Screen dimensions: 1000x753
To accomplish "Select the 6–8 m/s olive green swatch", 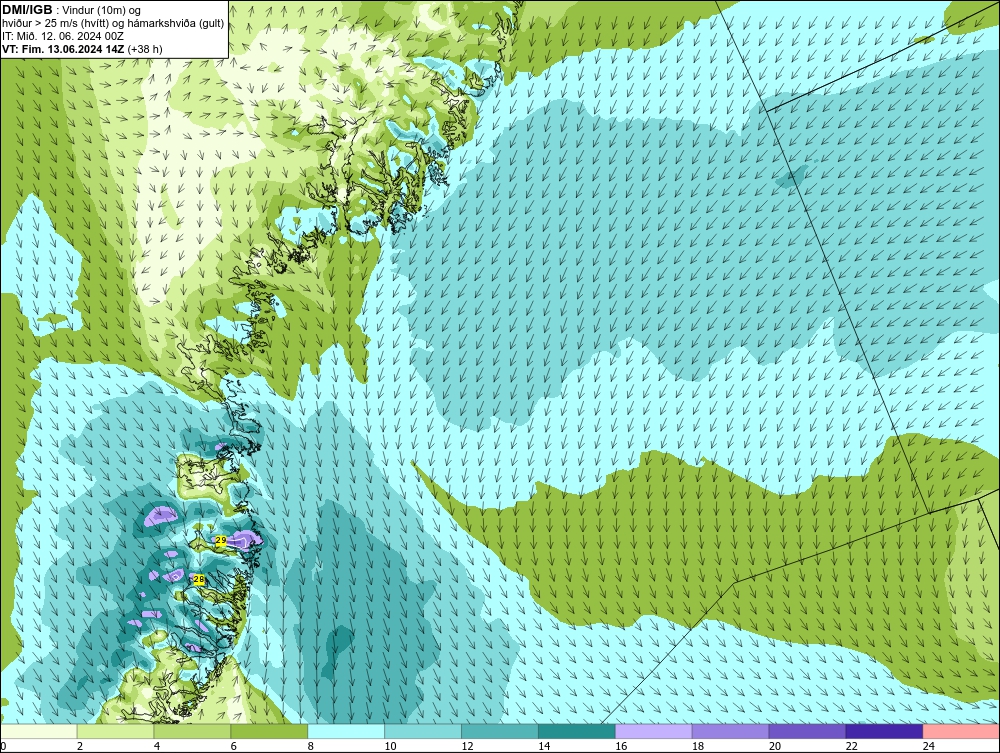I will (x=269, y=731).
